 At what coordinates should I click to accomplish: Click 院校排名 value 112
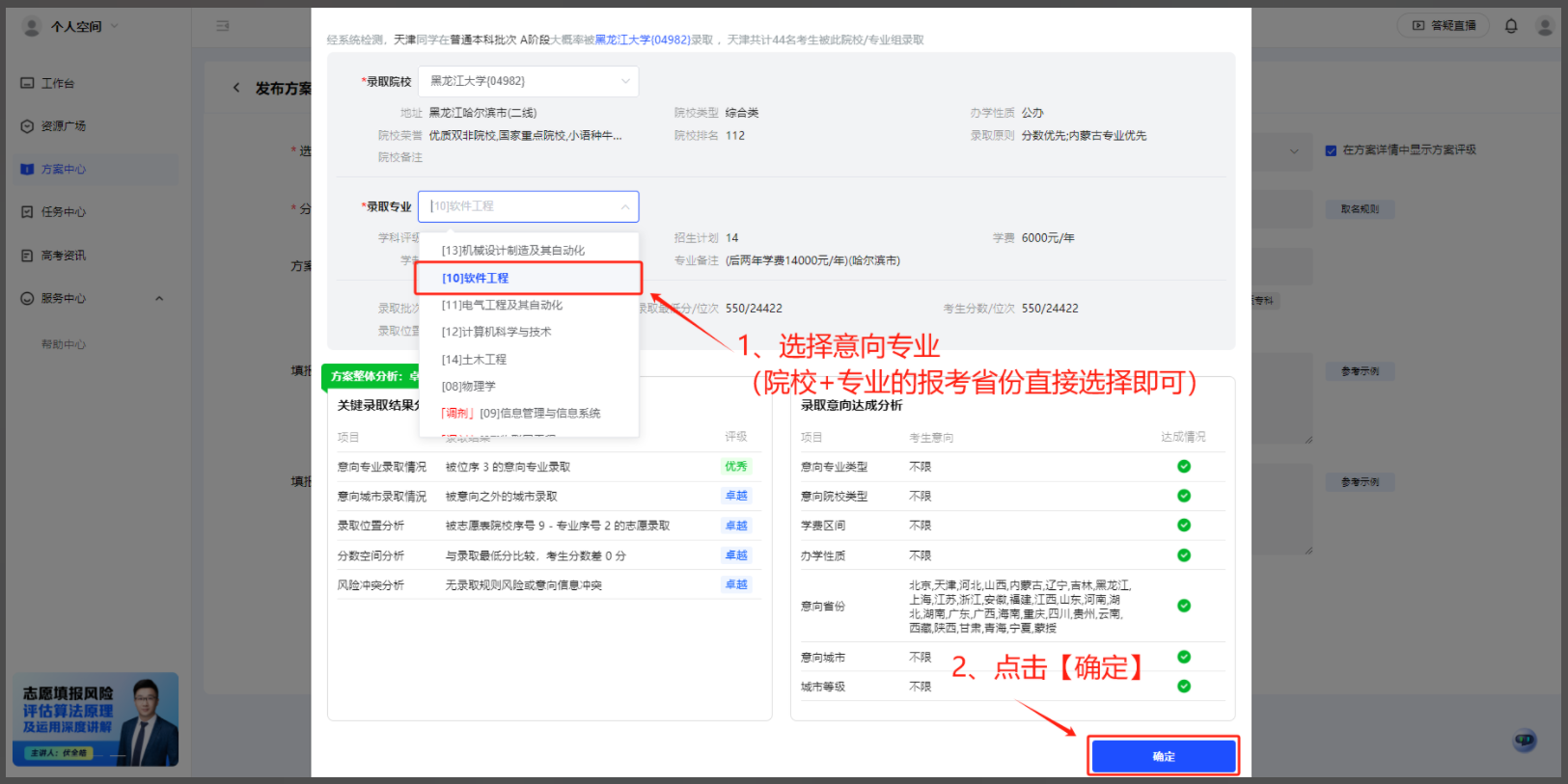(735, 136)
